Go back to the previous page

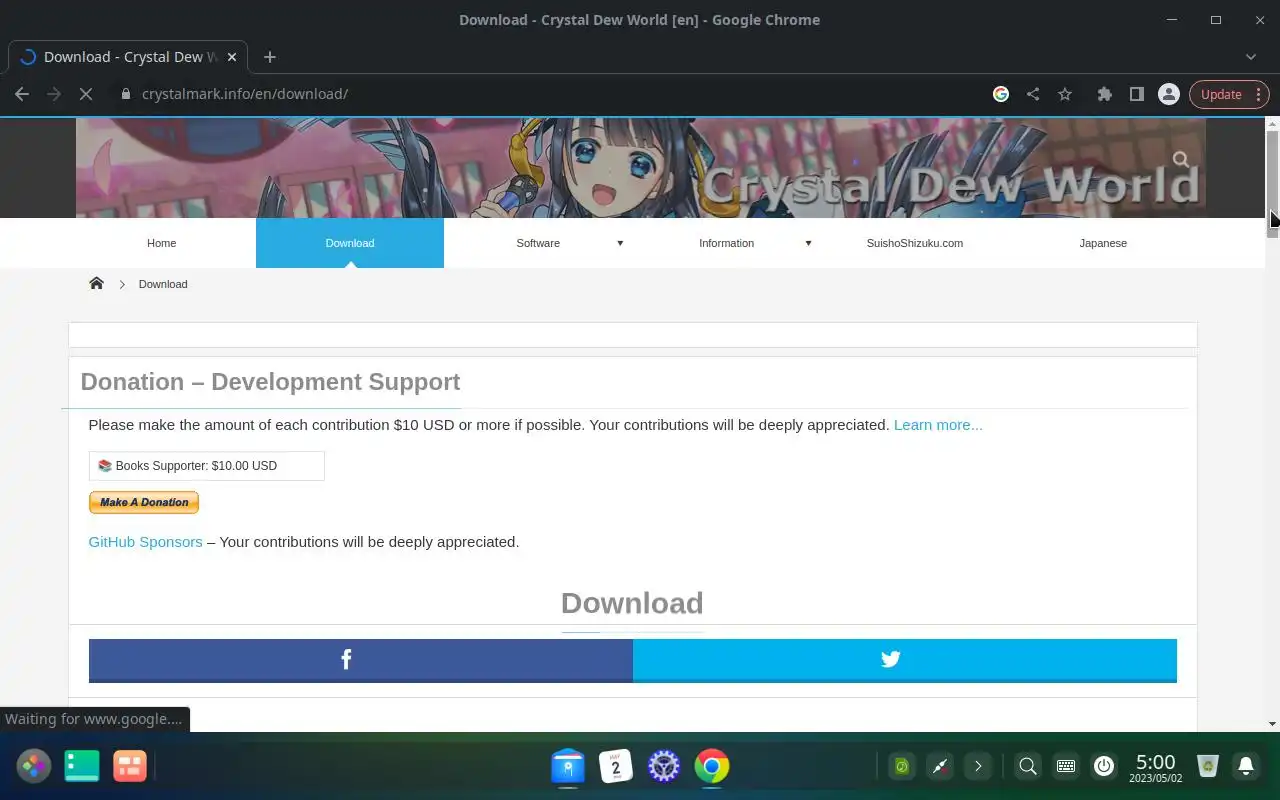point(22,94)
